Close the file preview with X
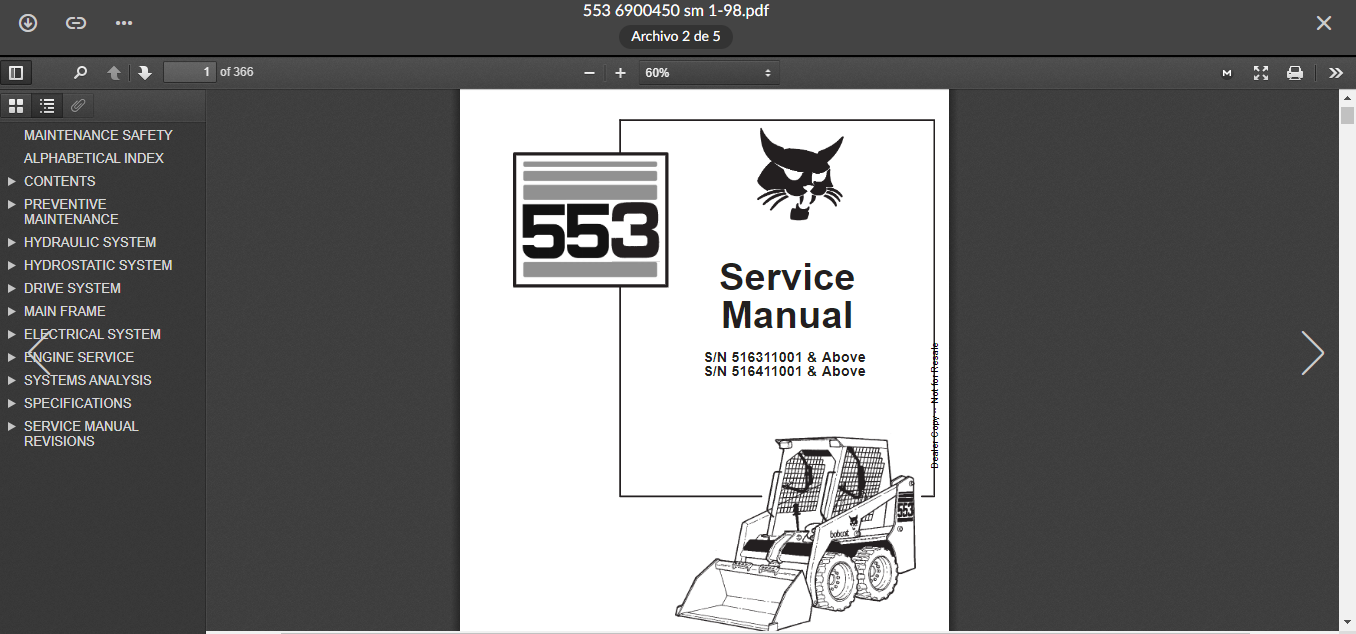 click(1323, 23)
